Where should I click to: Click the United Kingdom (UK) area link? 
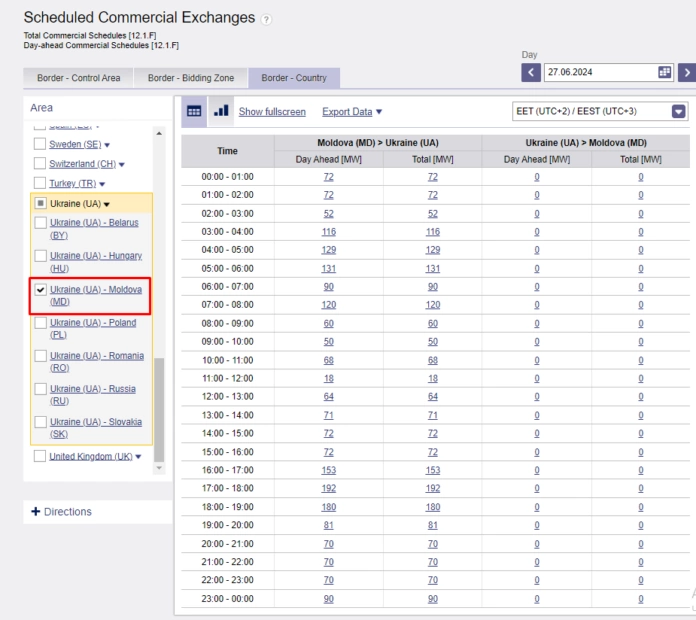coord(91,456)
